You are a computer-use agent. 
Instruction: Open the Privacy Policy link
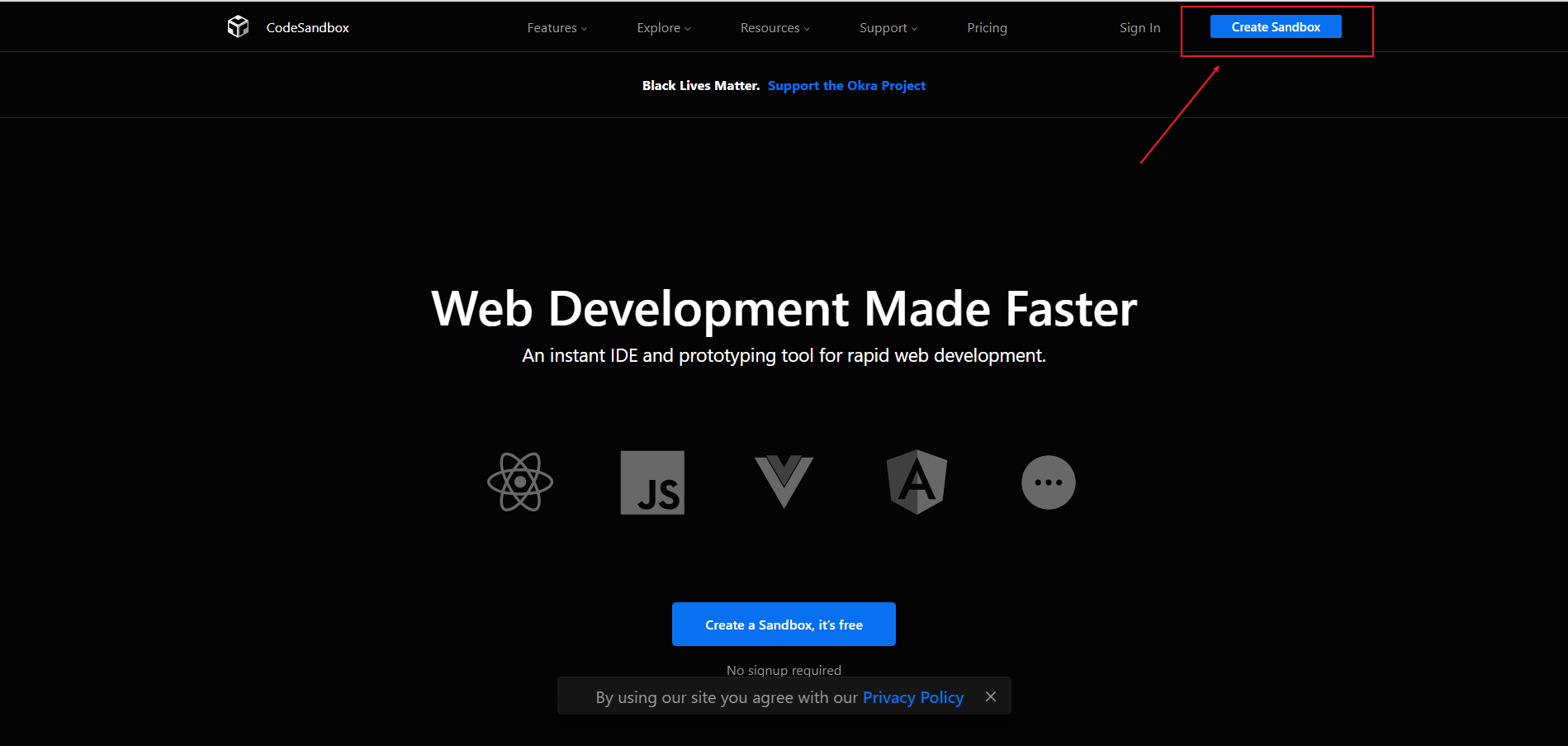[x=913, y=697]
